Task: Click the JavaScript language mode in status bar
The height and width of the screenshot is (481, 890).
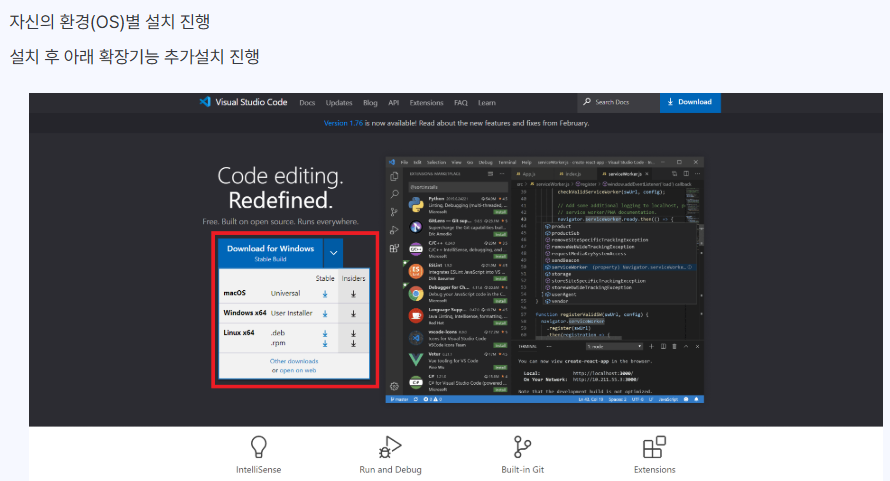Action: click(x=668, y=399)
